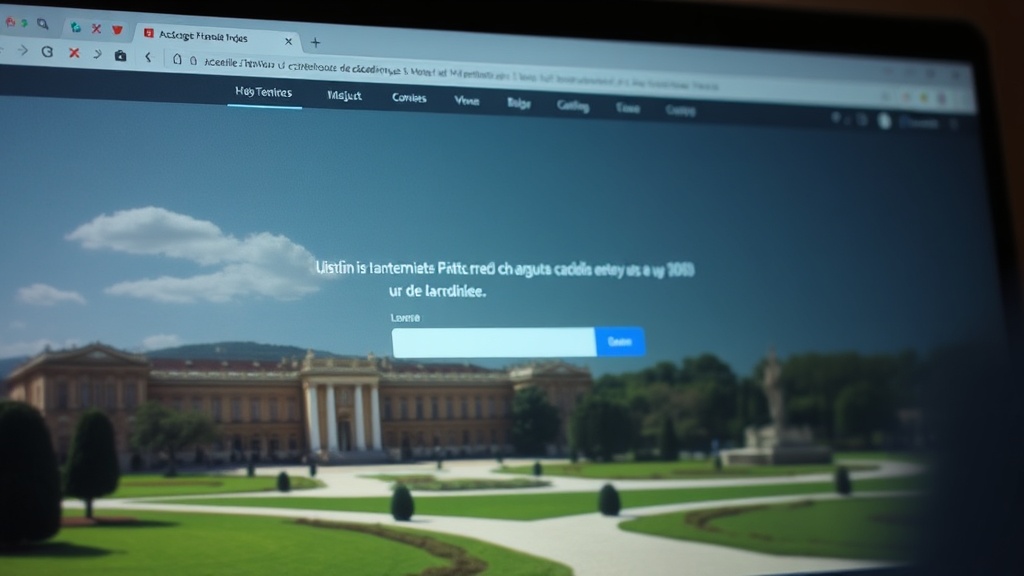
Task: Click the green icon beside the magnifier
Action: [x=24, y=23]
